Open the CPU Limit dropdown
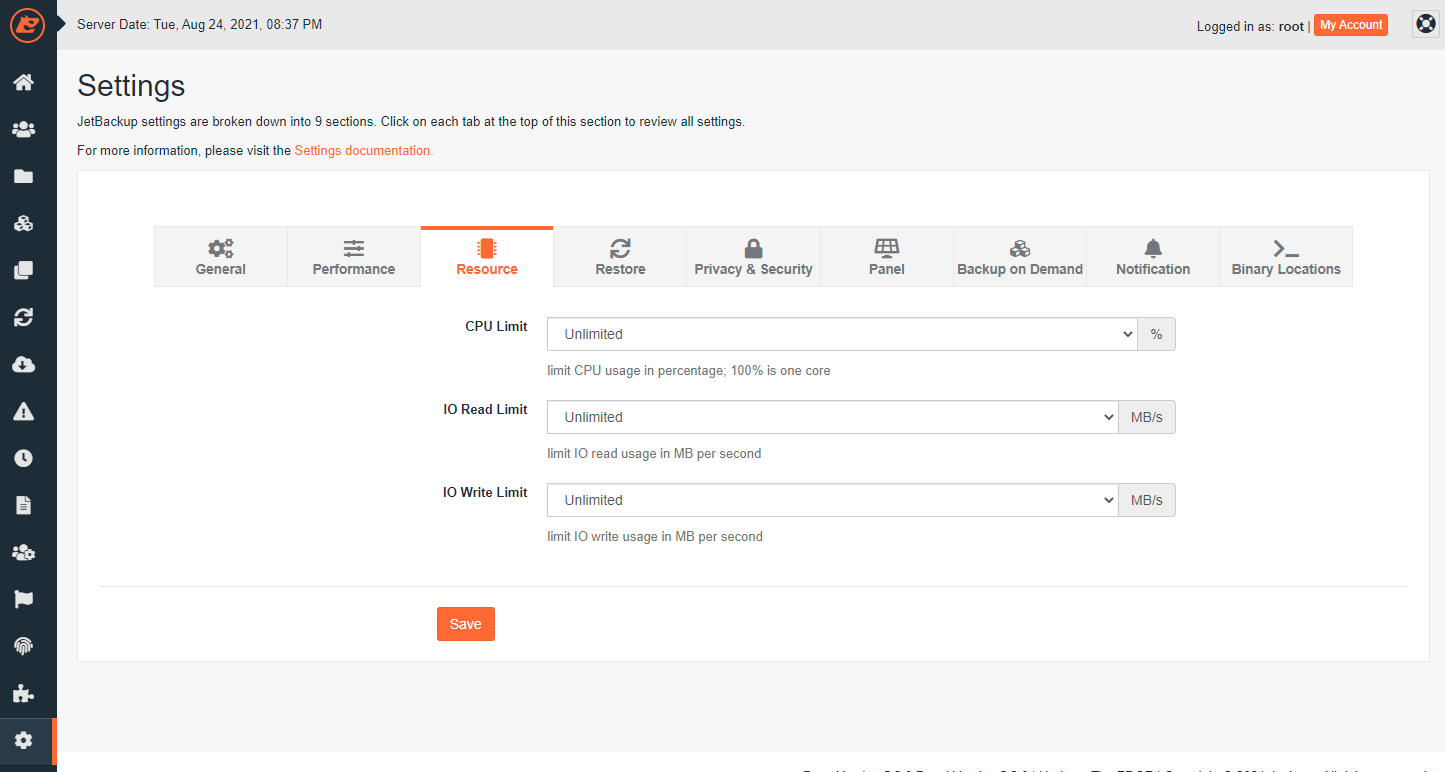 (x=840, y=334)
